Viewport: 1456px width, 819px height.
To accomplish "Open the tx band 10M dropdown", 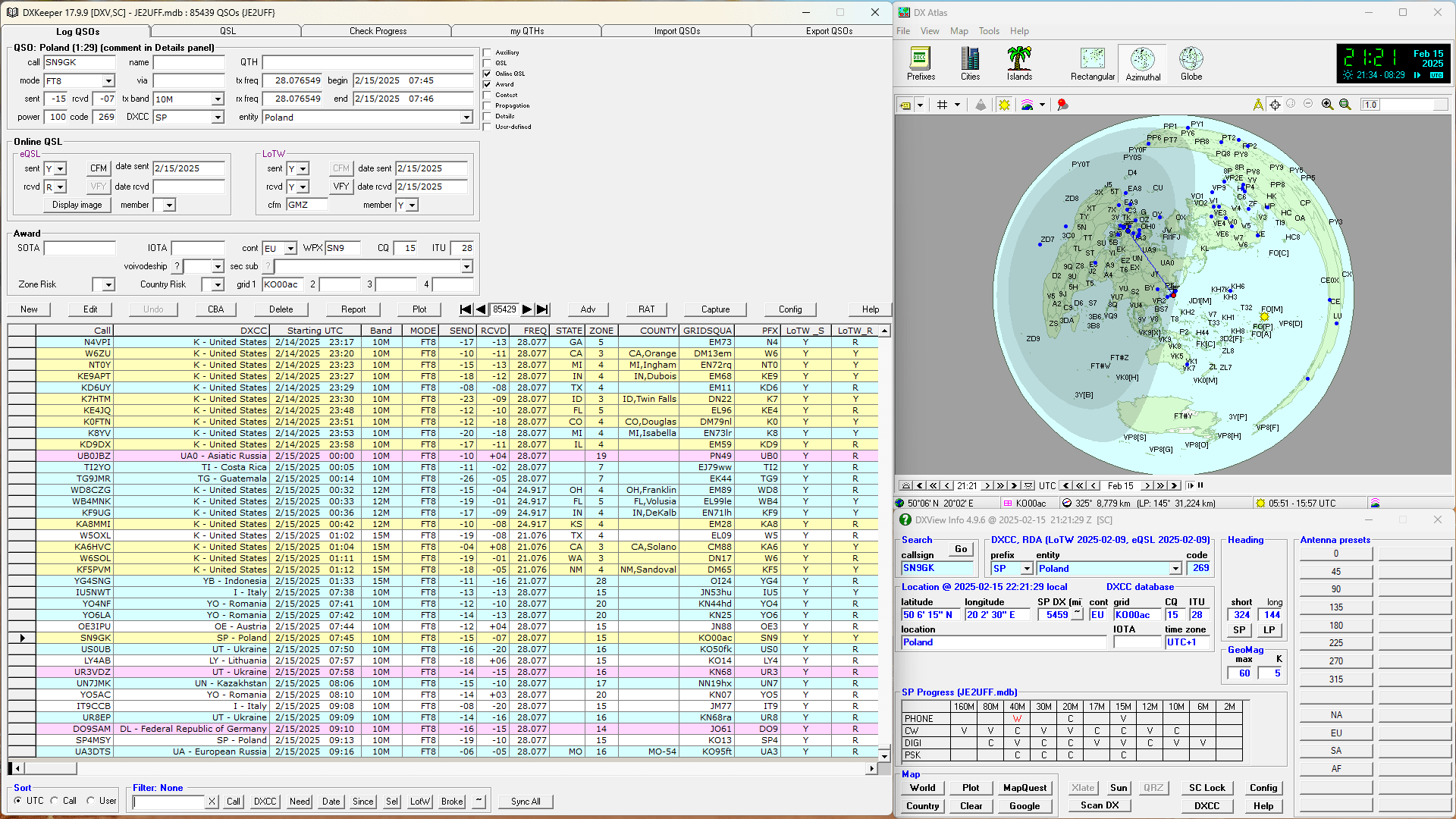I will click(x=218, y=99).
